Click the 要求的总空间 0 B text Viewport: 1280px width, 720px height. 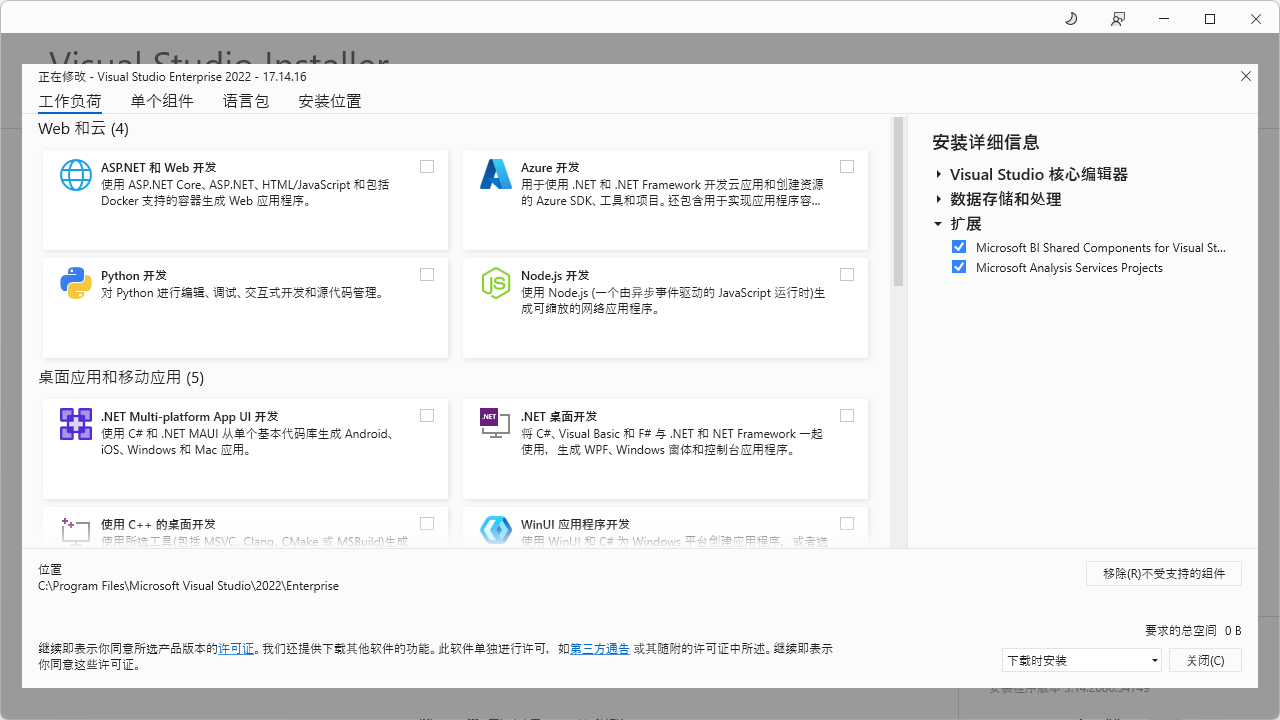(1193, 631)
